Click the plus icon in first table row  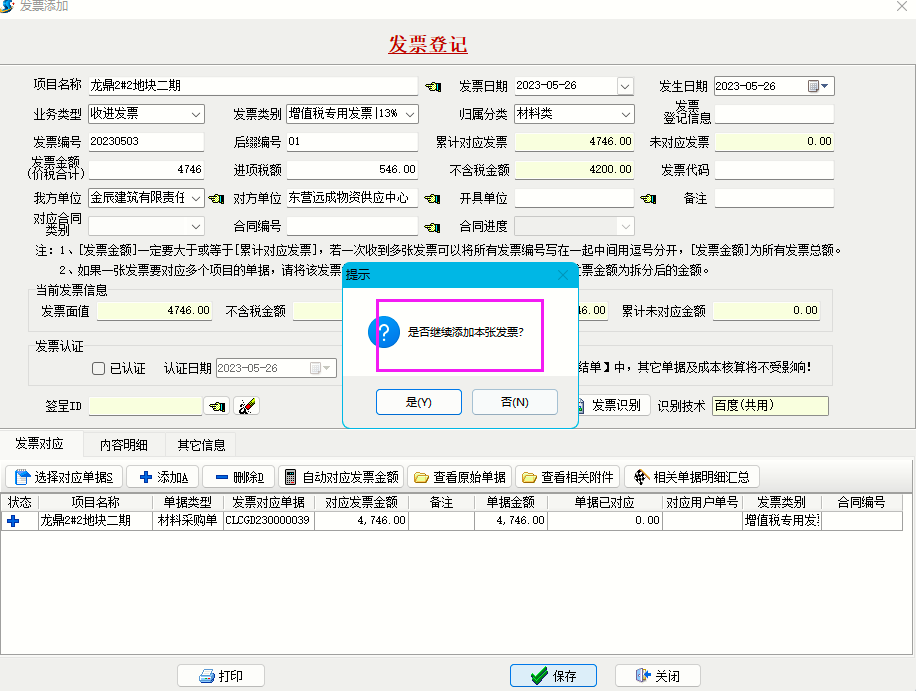pyautogui.click(x=13, y=521)
